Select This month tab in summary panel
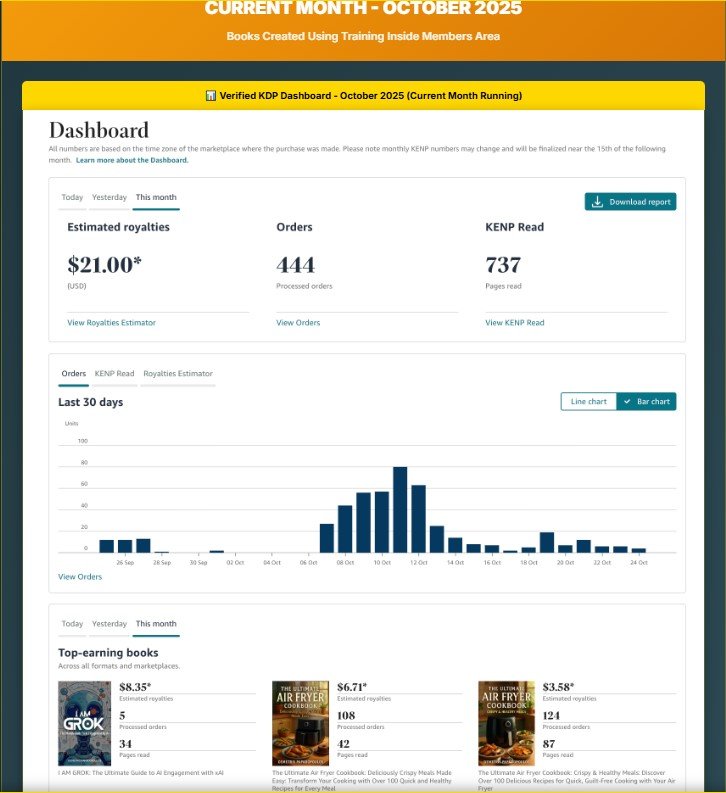This screenshot has height=793, width=726. 156,197
